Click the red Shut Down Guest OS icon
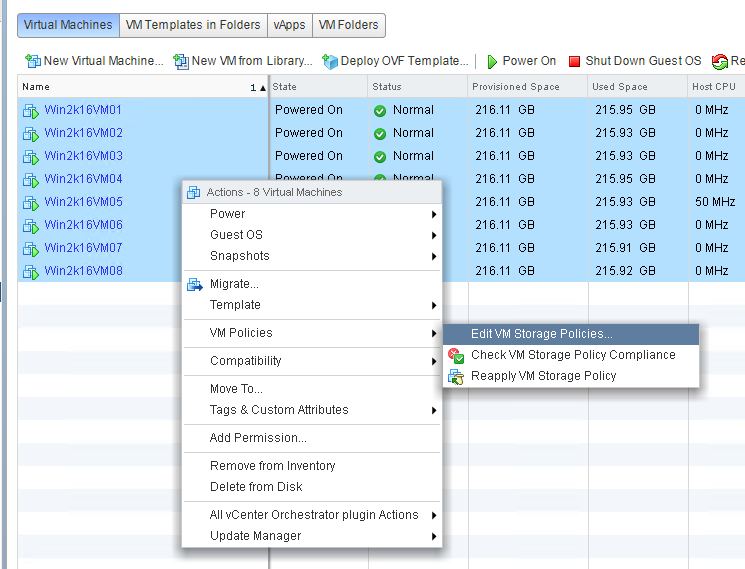This screenshot has width=745, height=569. (574, 61)
